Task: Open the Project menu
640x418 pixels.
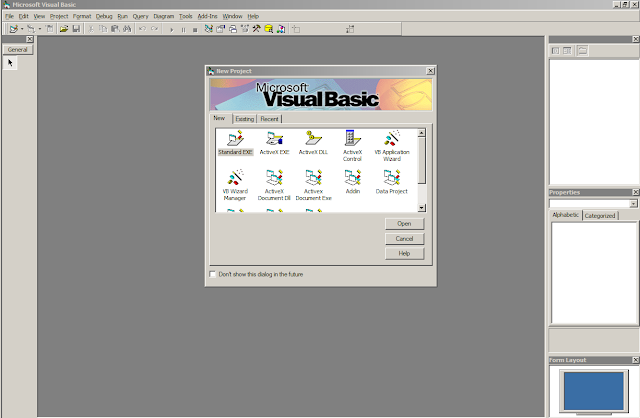Action: point(59,16)
